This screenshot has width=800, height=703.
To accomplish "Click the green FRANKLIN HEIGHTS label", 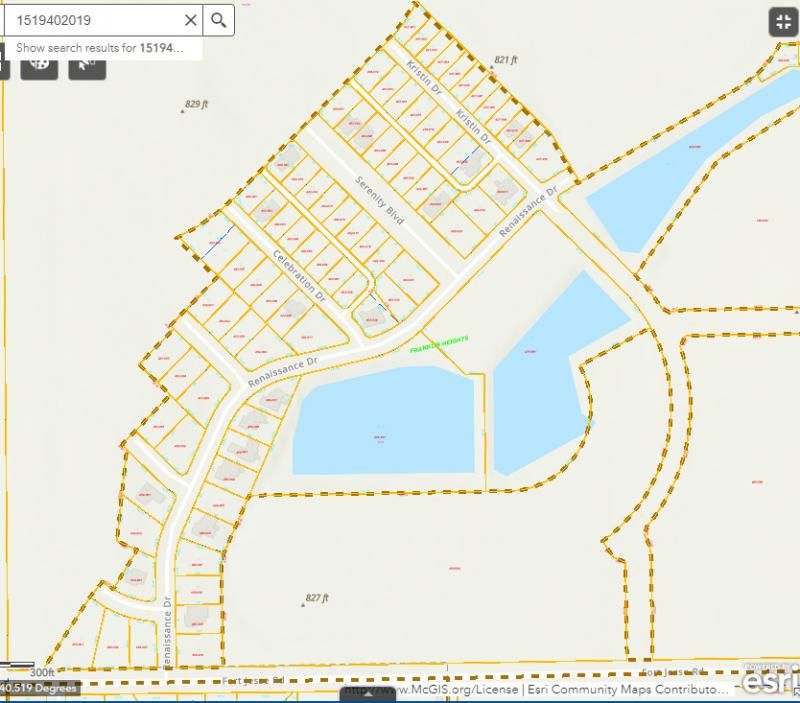I will pos(439,344).
